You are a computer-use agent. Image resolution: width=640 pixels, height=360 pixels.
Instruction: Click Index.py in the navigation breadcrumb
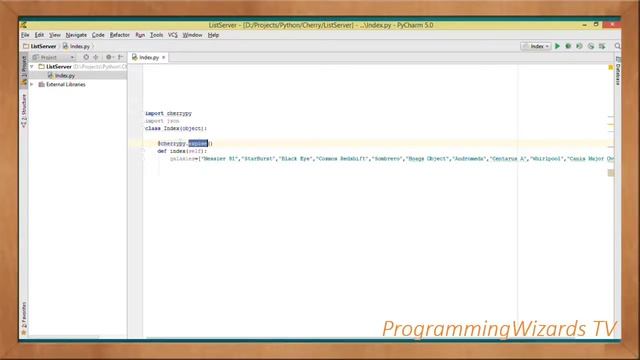pos(80,46)
